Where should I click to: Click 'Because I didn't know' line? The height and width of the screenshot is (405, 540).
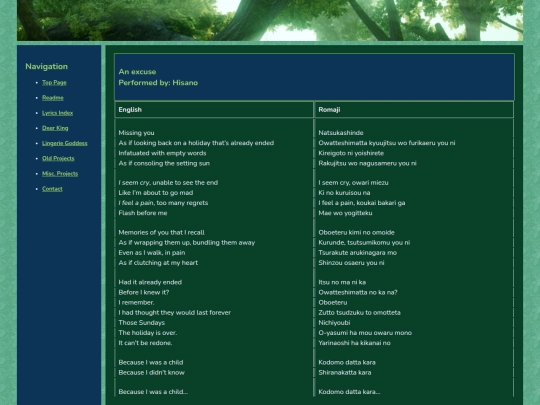coord(152,372)
